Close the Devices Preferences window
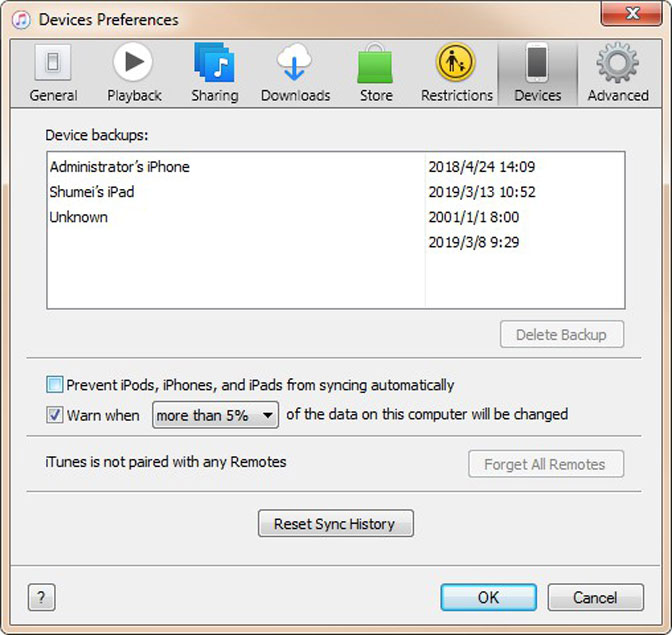The width and height of the screenshot is (672, 635). pos(632,14)
